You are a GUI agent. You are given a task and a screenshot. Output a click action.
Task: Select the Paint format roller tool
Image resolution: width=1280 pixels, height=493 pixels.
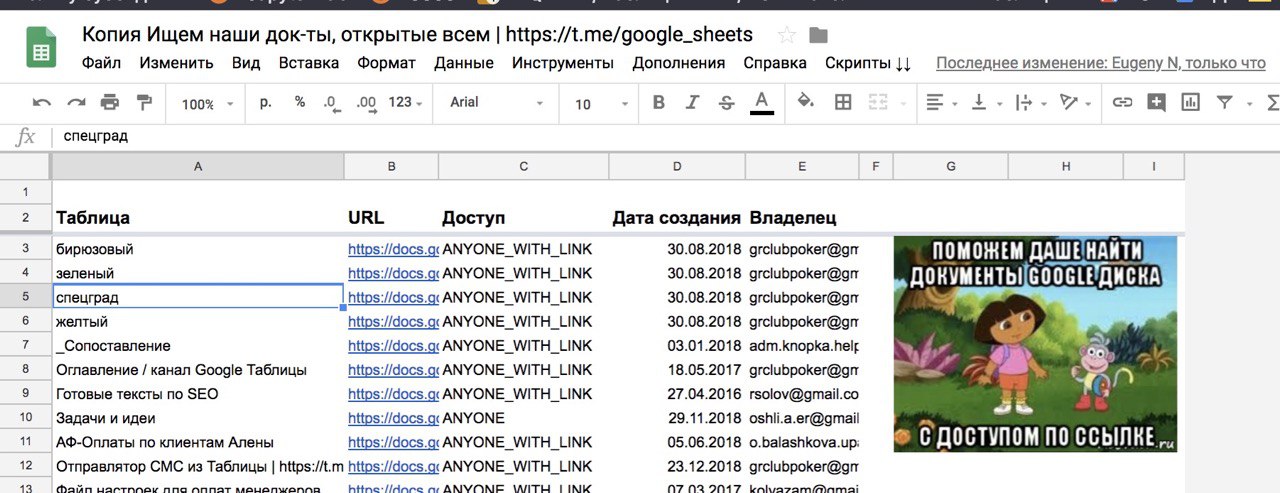click(144, 102)
